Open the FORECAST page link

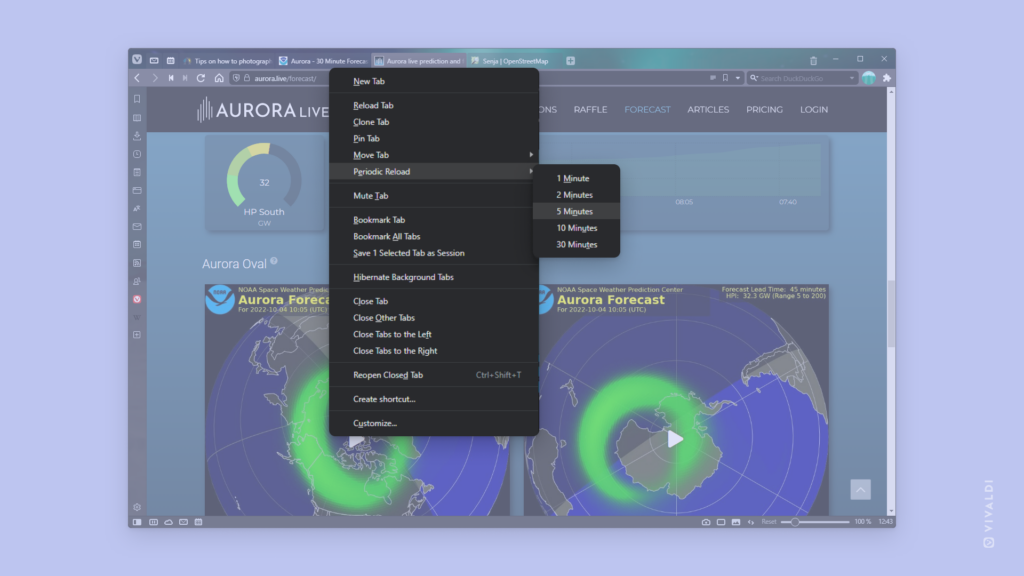pos(647,110)
